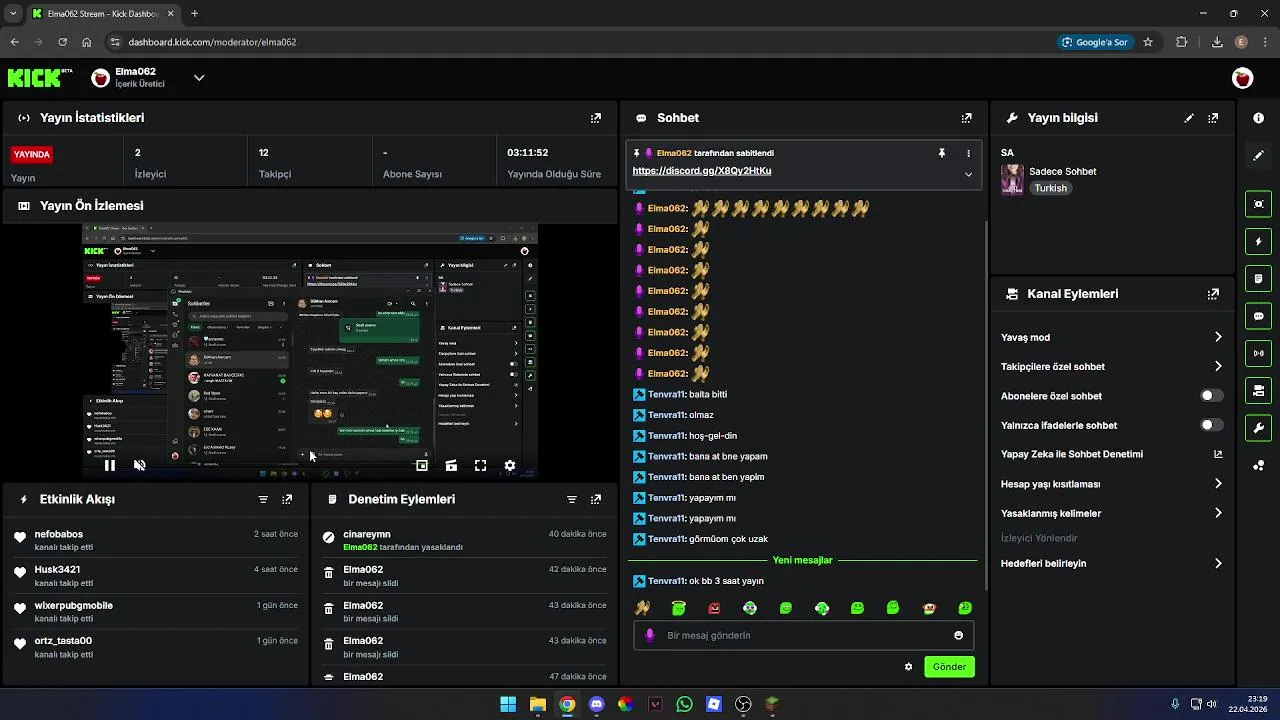This screenshot has width=1280, height=720.
Task: Reload the page in Chrome
Action: click(x=62, y=42)
